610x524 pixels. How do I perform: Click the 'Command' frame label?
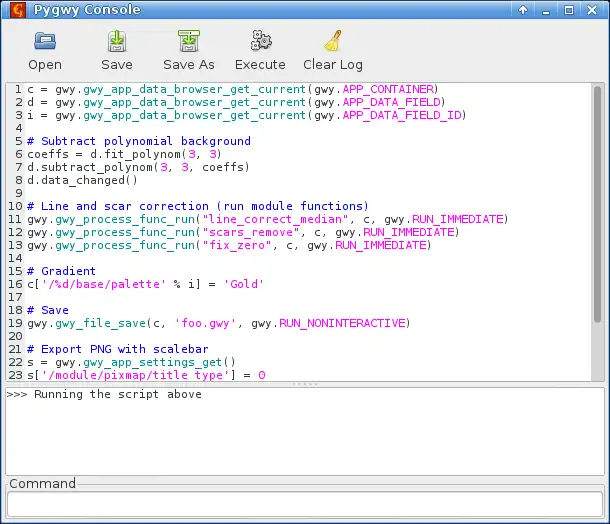[x=42, y=484]
